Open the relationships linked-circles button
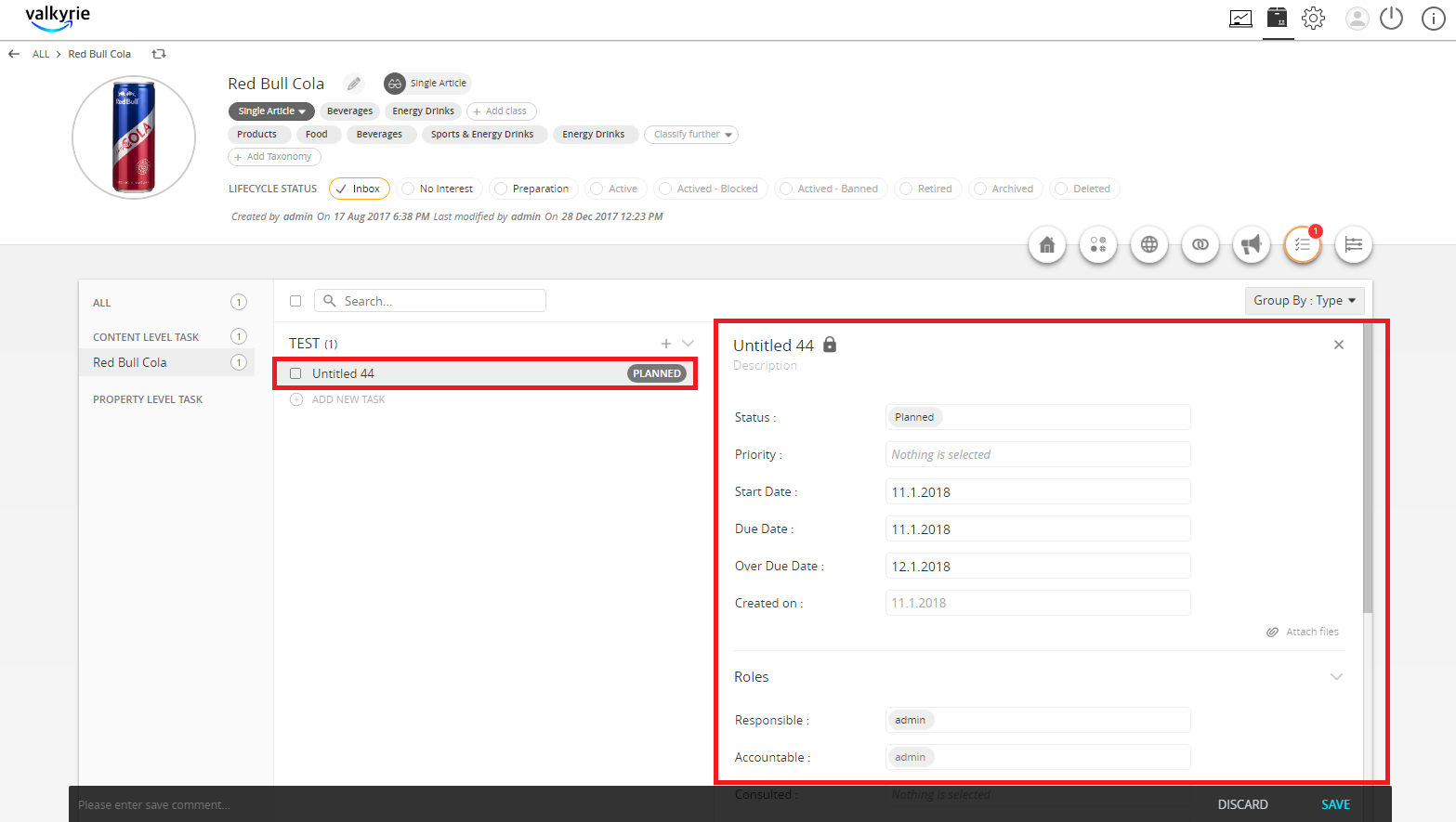The height and width of the screenshot is (822, 1456). click(x=1200, y=244)
